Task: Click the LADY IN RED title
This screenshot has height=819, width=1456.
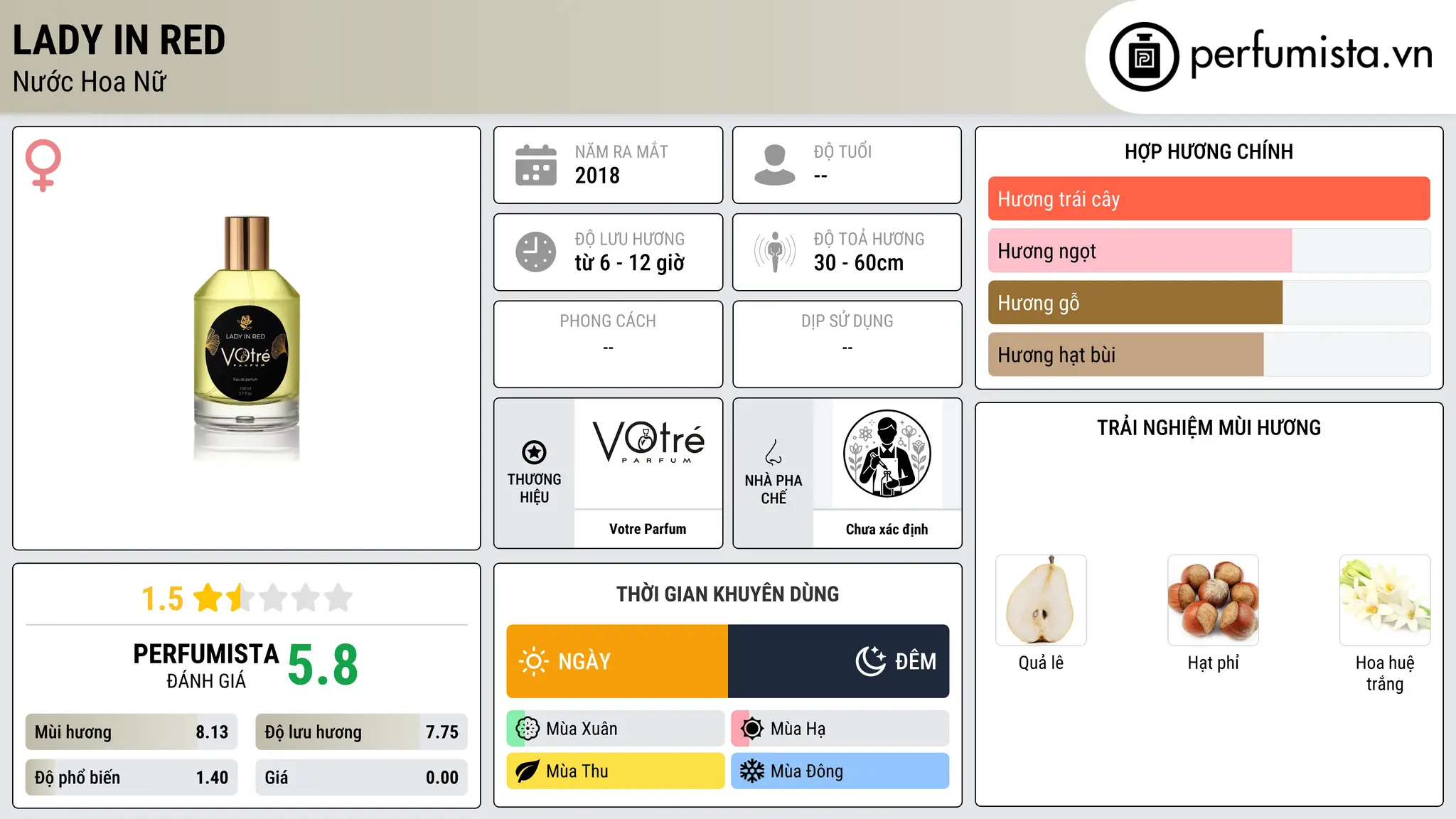Action: pos(119,40)
